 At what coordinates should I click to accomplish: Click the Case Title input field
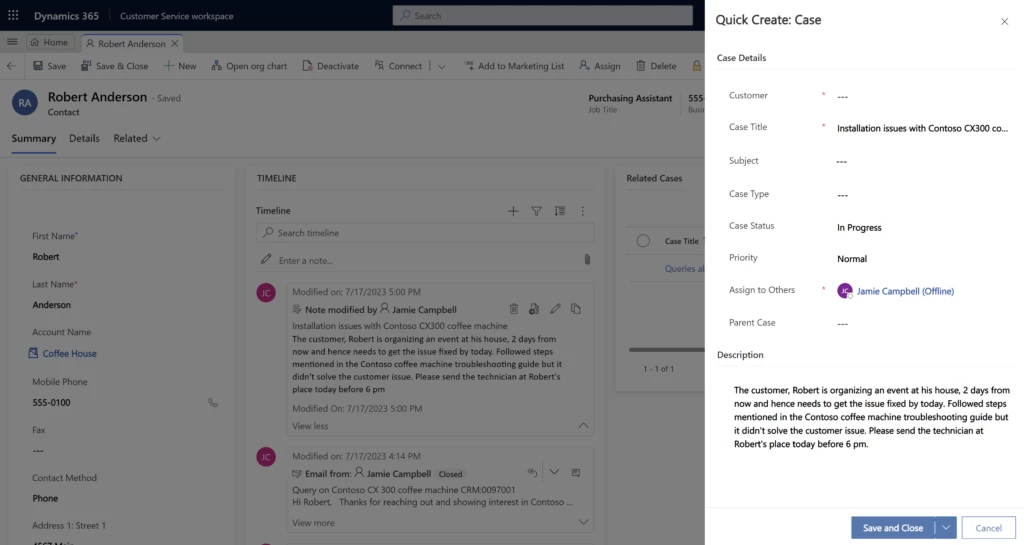920,129
